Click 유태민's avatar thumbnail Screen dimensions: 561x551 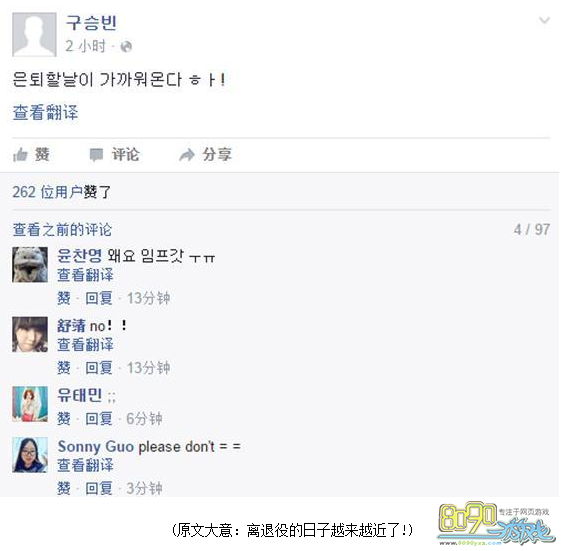pos(30,404)
